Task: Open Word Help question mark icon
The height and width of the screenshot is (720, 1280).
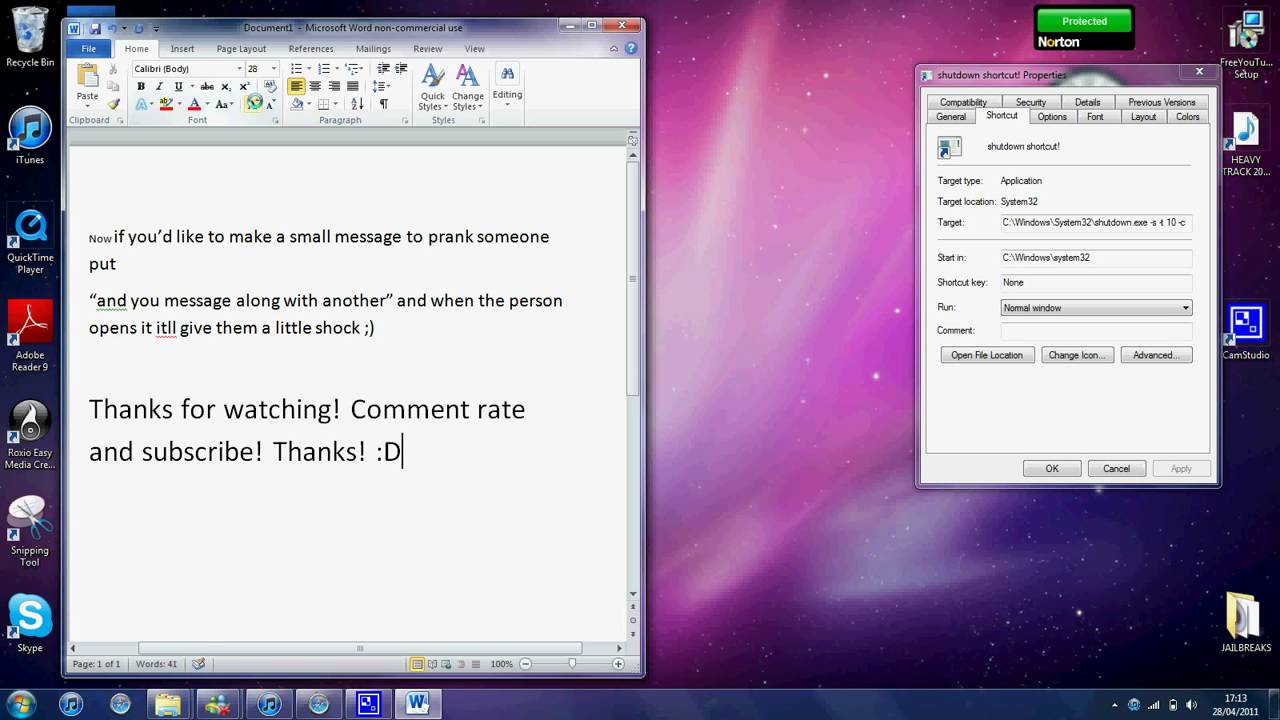Action: tap(631, 48)
